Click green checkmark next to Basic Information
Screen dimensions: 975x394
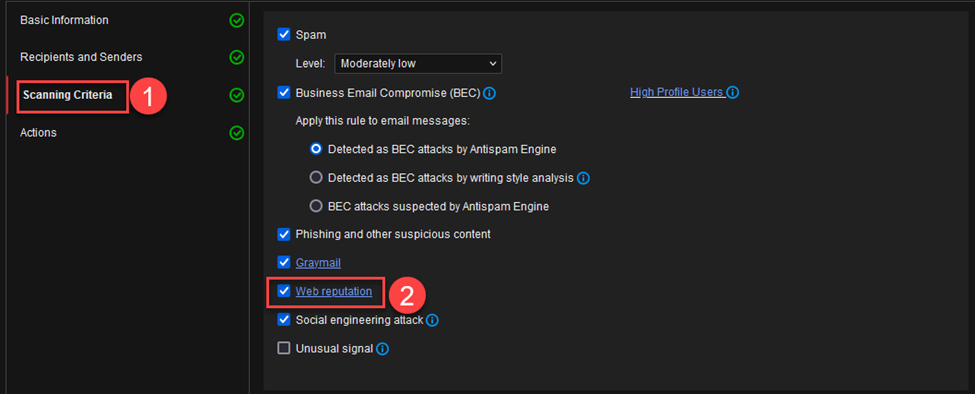(x=236, y=21)
